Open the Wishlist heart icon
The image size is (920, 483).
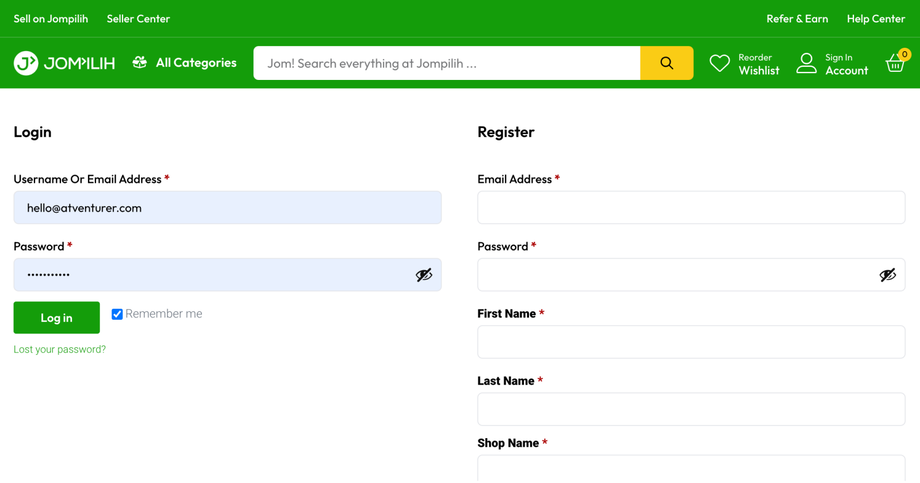click(719, 64)
